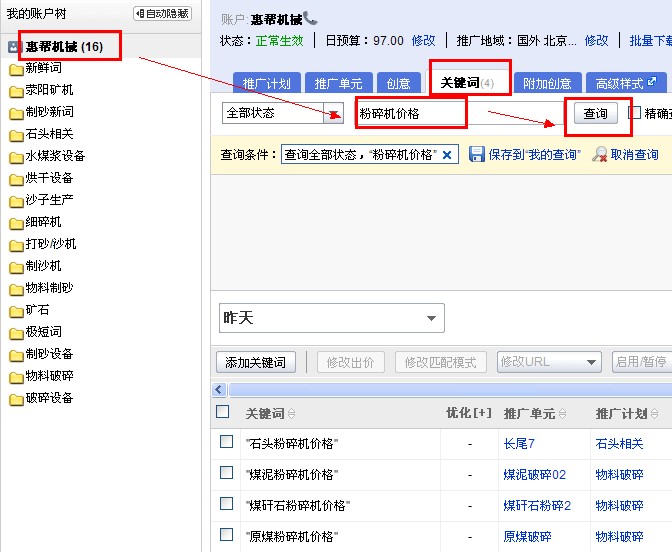The height and width of the screenshot is (552, 672).
Task: Remove query condition with the X icon
Action: click(x=447, y=154)
